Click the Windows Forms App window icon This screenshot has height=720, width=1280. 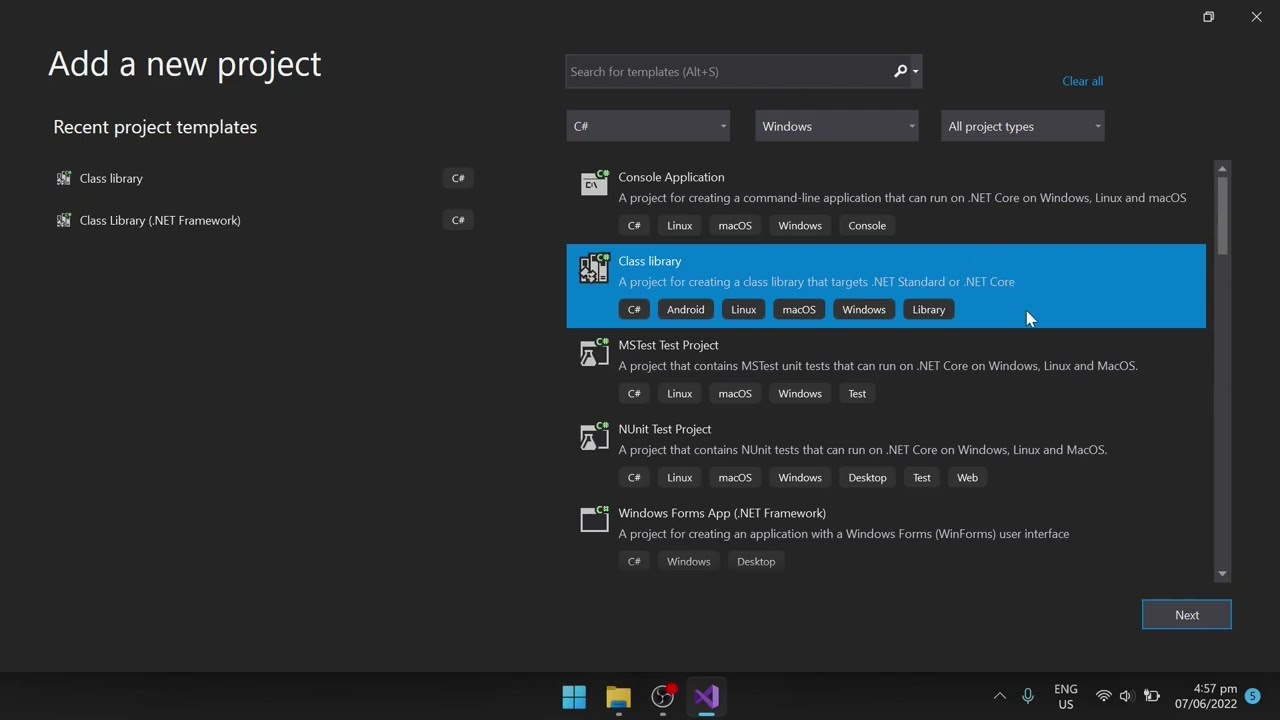(x=594, y=518)
